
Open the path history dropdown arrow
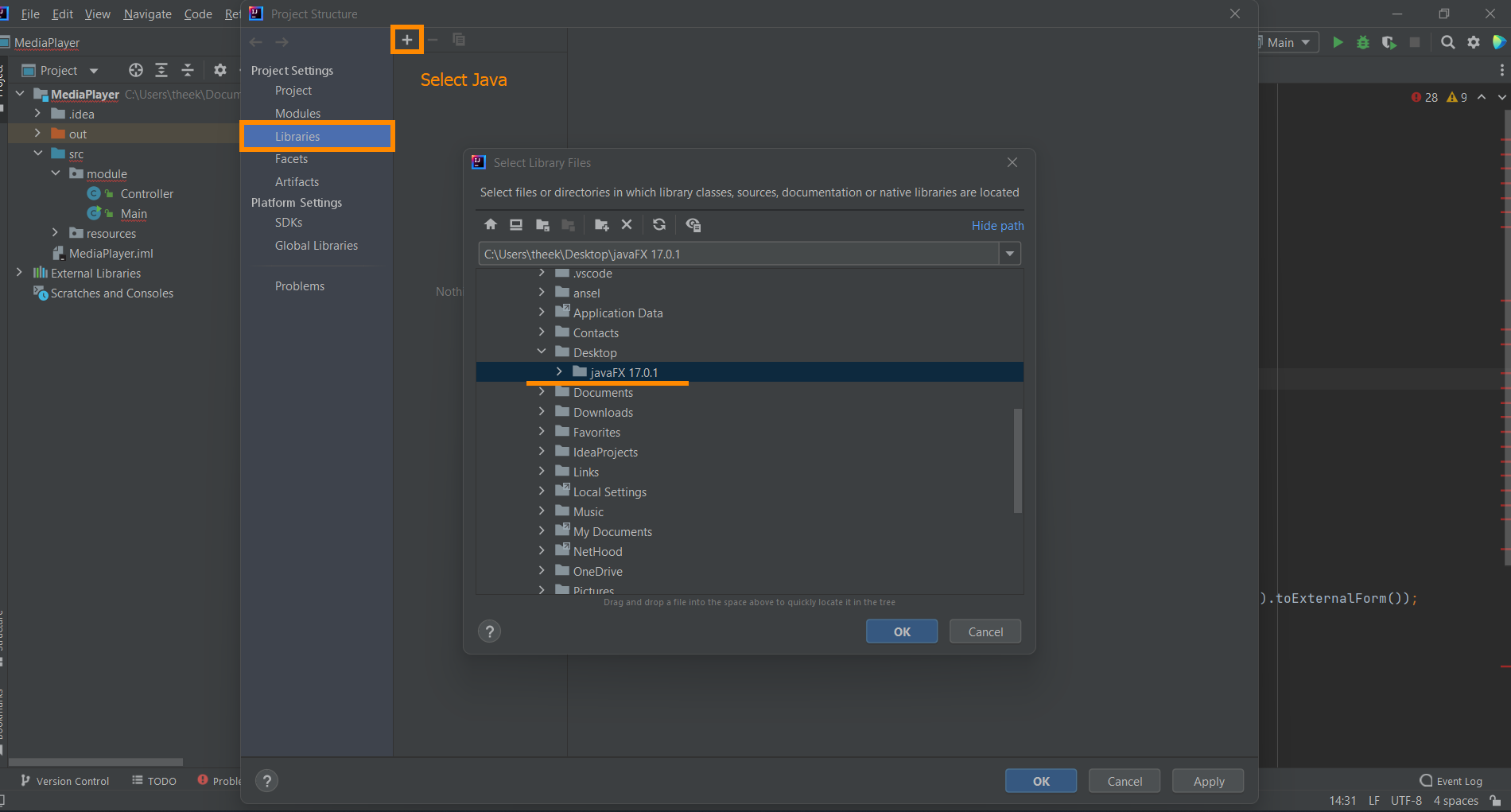click(1010, 254)
